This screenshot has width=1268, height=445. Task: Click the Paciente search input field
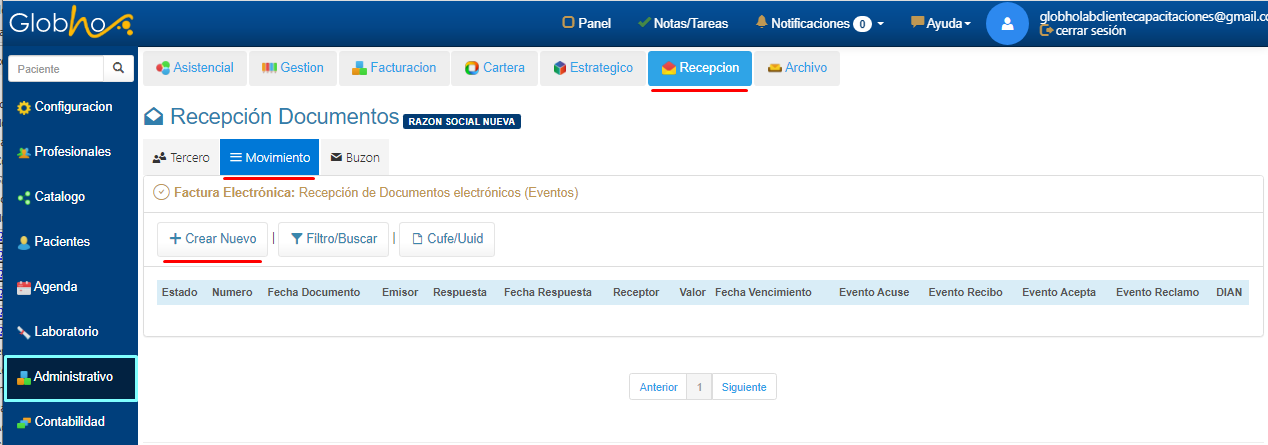pyautogui.click(x=56, y=69)
